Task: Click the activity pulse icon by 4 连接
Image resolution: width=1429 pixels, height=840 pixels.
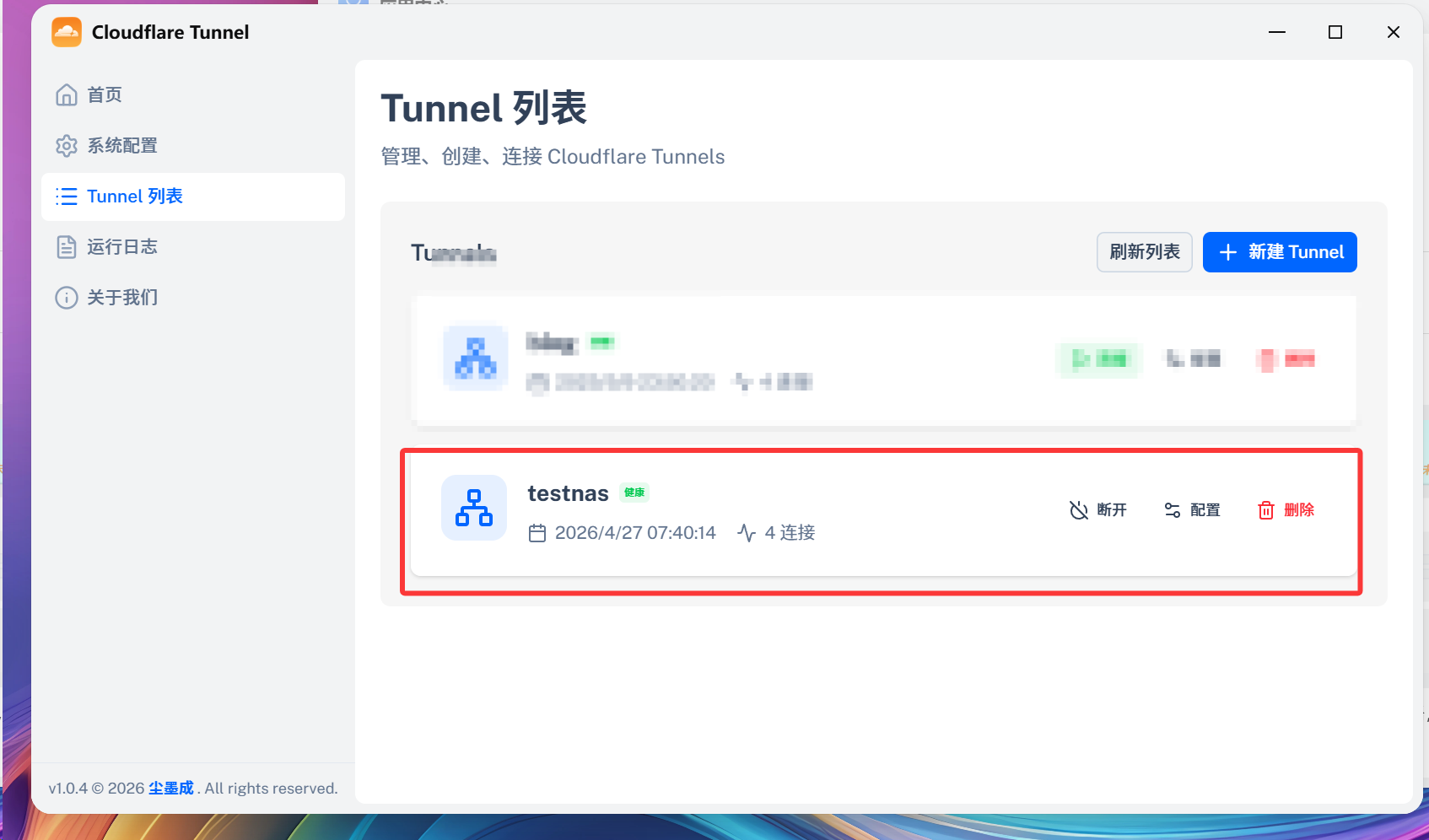Action: click(746, 533)
